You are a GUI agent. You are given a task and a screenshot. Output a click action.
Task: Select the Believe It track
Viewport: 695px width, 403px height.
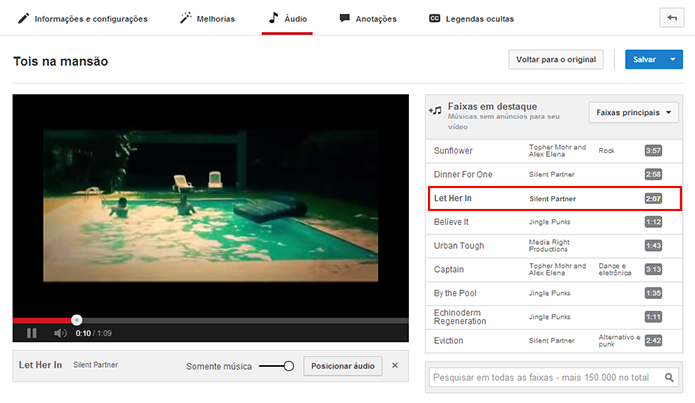(554, 222)
